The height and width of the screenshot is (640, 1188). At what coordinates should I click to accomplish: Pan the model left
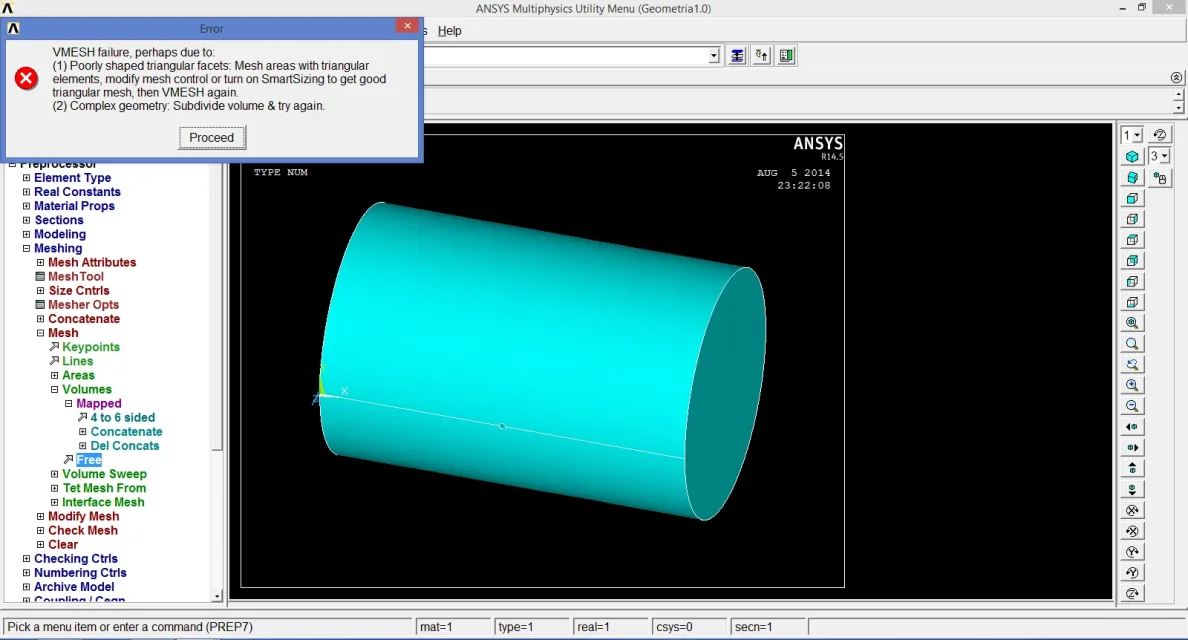[x=1132, y=427]
